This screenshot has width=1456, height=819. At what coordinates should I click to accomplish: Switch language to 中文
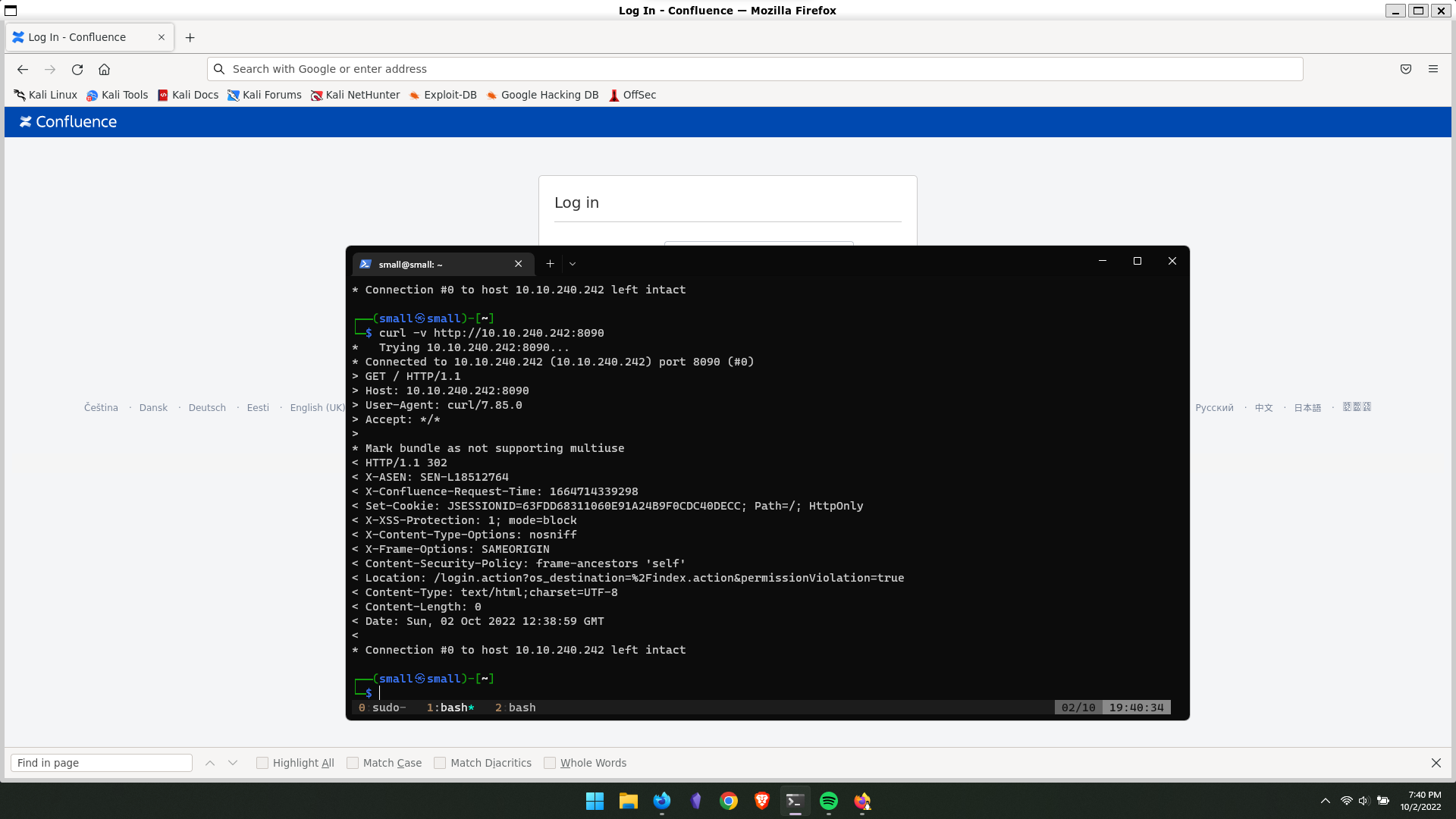[x=1263, y=408]
